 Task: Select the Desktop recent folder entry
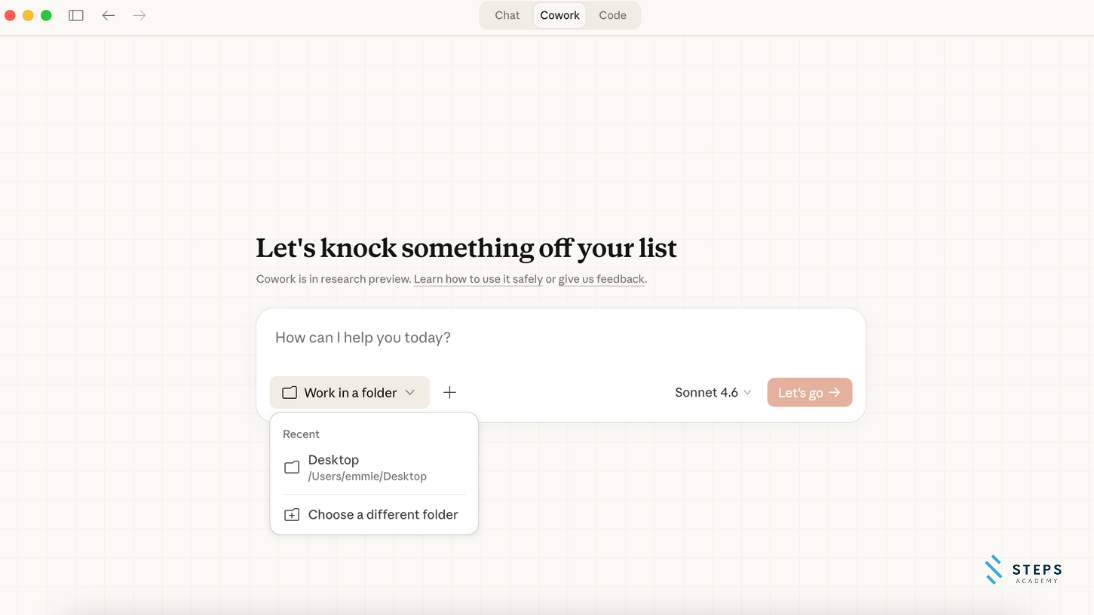[367, 467]
